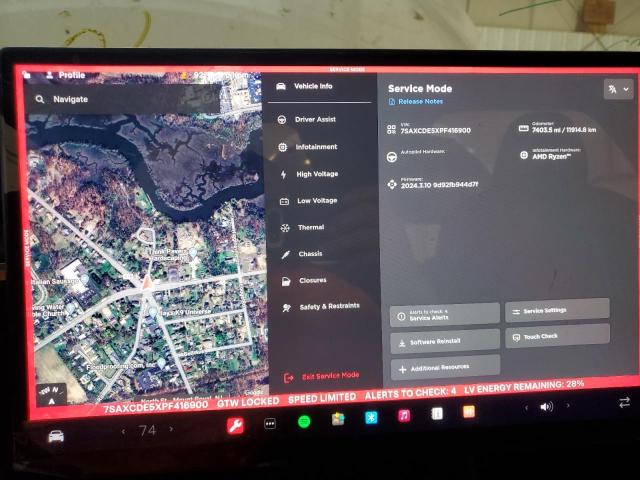Tap ALERTS TO CHECK: 4 banner text
The image size is (640, 480).
pyautogui.click(x=410, y=393)
